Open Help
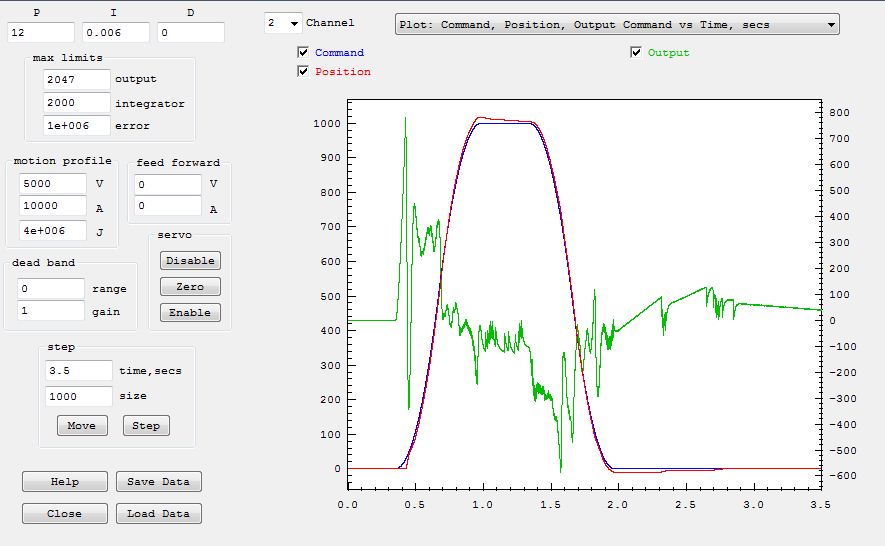 65,481
